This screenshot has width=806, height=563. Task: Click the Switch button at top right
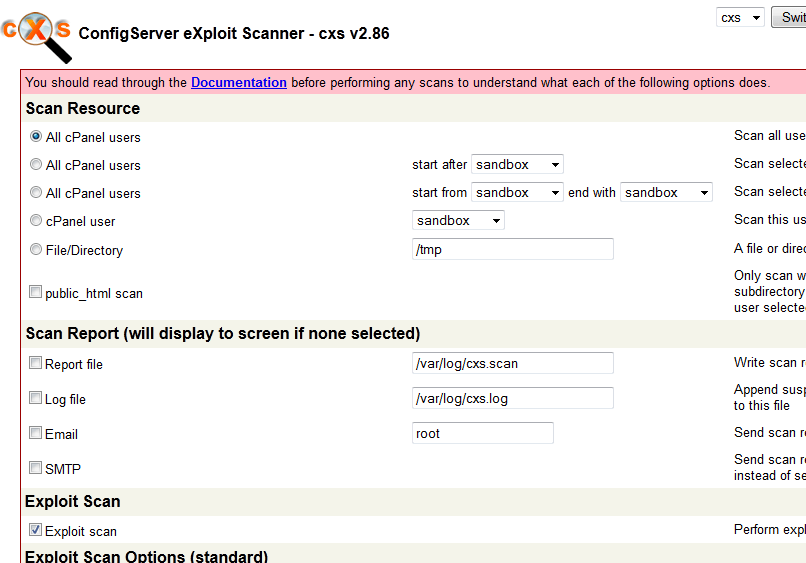point(789,17)
